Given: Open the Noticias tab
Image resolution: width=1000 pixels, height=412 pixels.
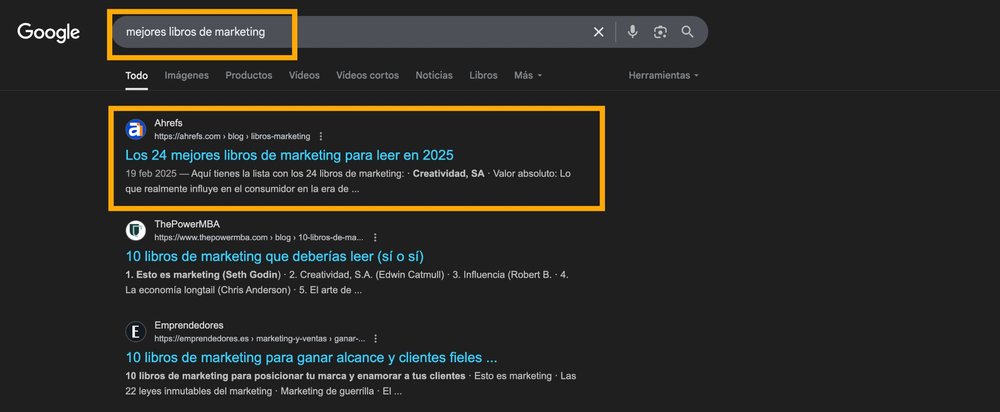Looking at the screenshot, I should (x=434, y=75).
